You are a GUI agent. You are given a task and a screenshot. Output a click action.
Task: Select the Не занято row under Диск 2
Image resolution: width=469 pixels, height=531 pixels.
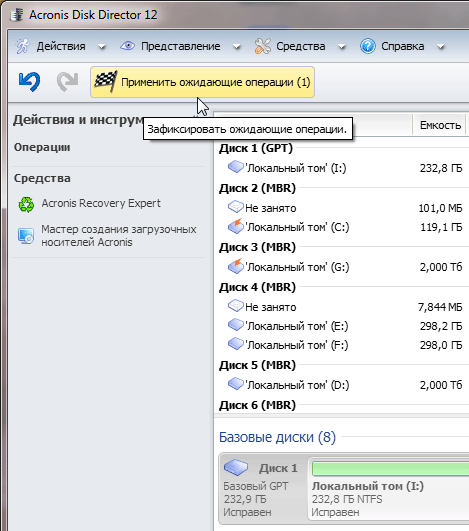[342, 208]
